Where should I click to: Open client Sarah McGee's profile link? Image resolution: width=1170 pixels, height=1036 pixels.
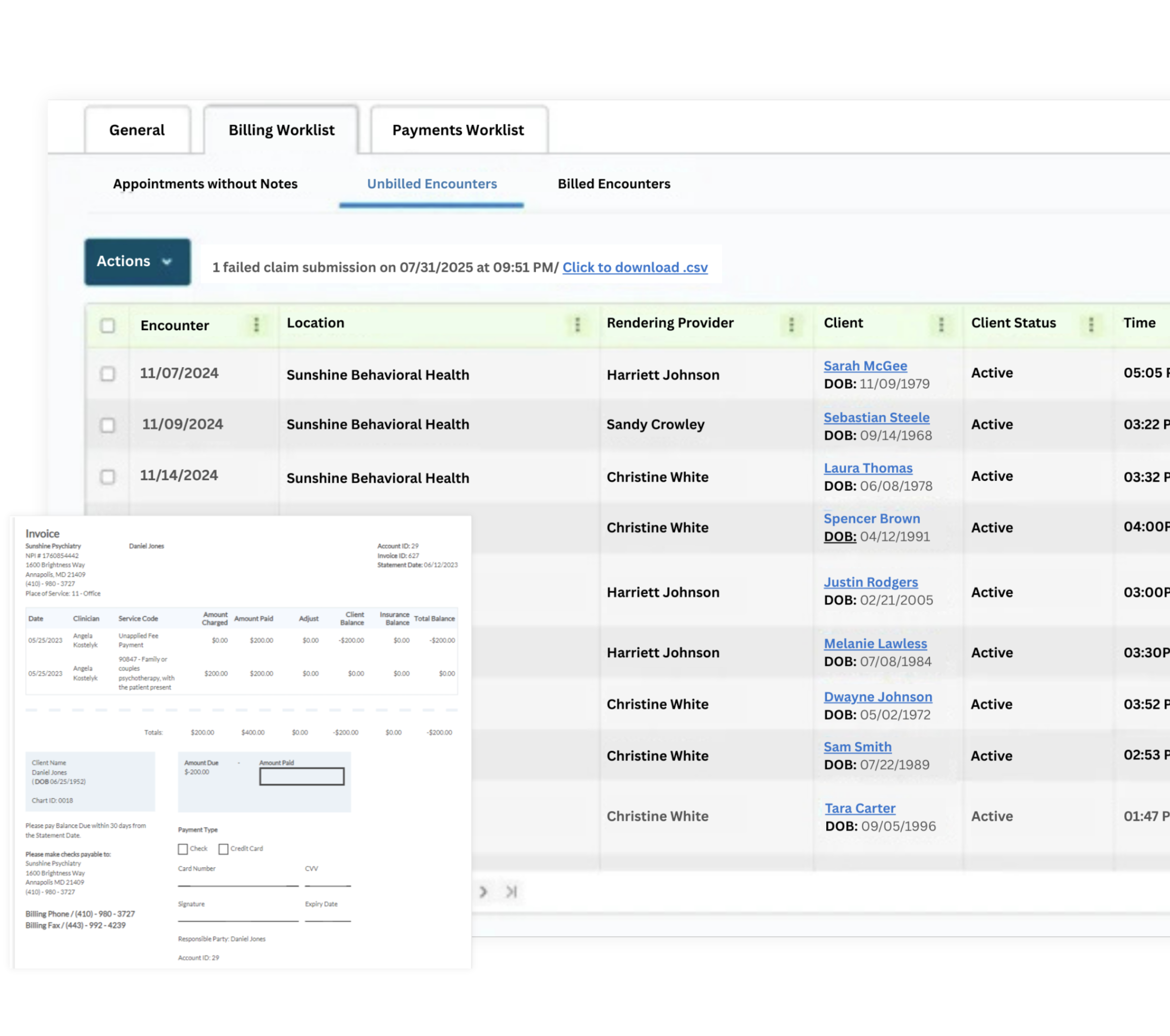click(865, 366)
